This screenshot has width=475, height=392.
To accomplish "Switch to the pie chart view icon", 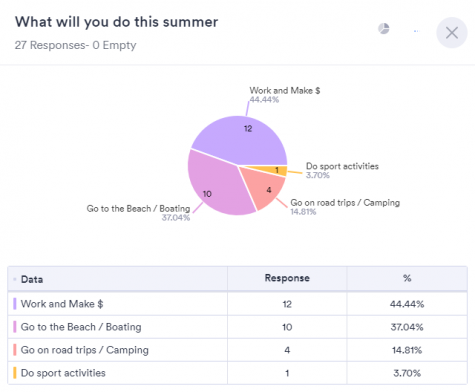I will pos(384,29).
